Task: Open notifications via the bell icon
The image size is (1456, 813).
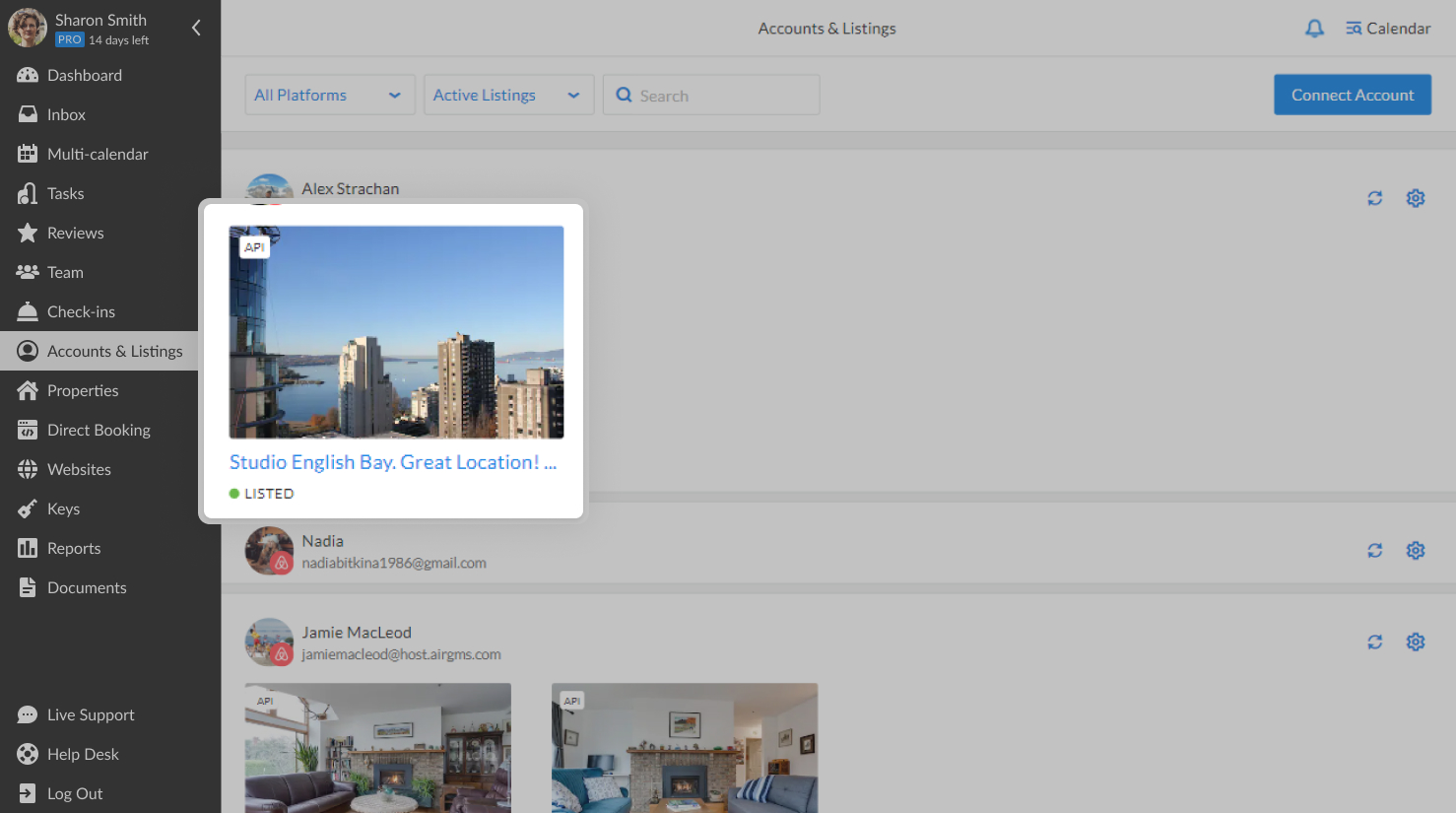Action: pos(1314,28)
